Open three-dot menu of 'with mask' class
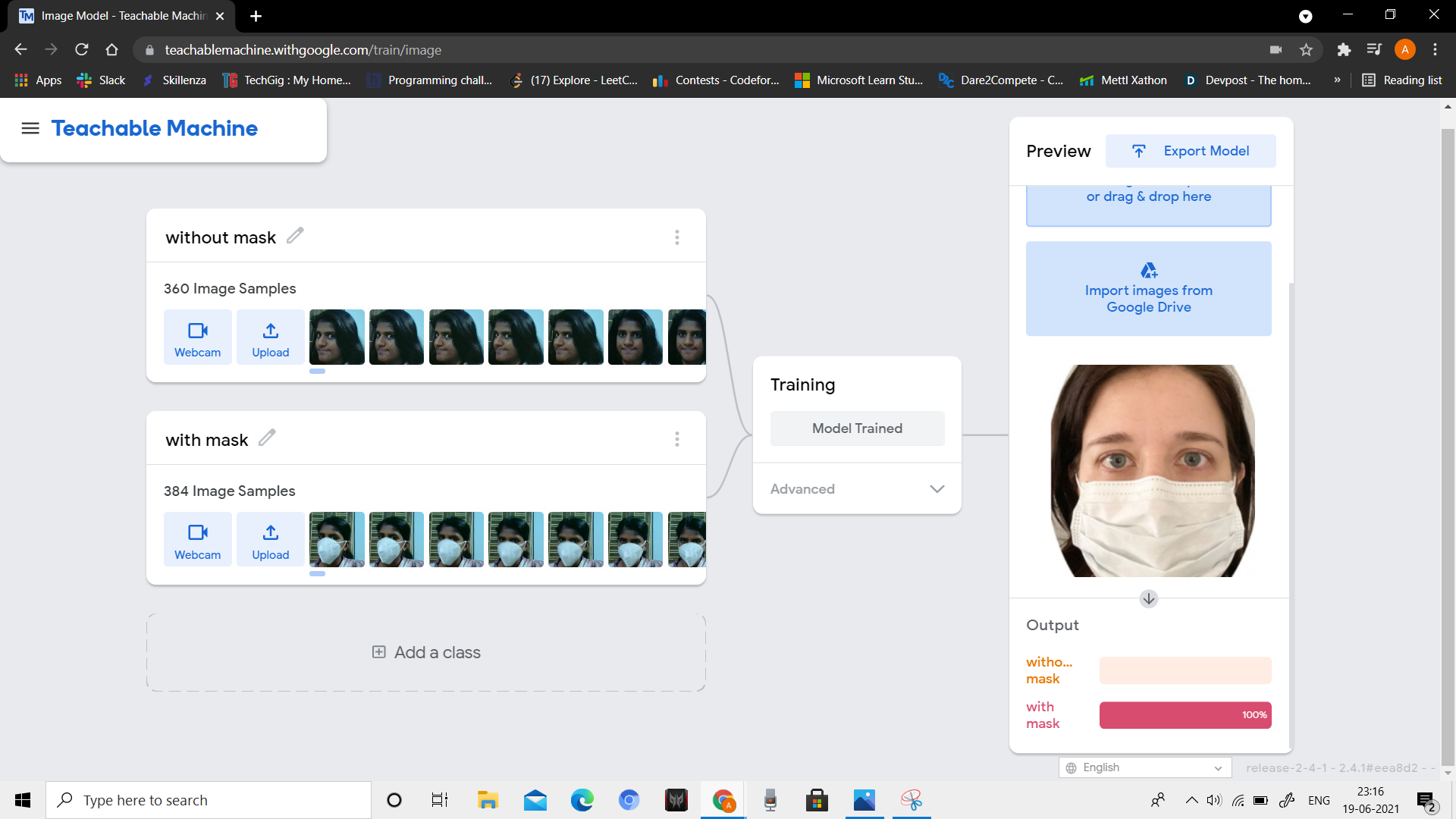1456x819 pixels. pyautogui.click(x=676, y=439)
